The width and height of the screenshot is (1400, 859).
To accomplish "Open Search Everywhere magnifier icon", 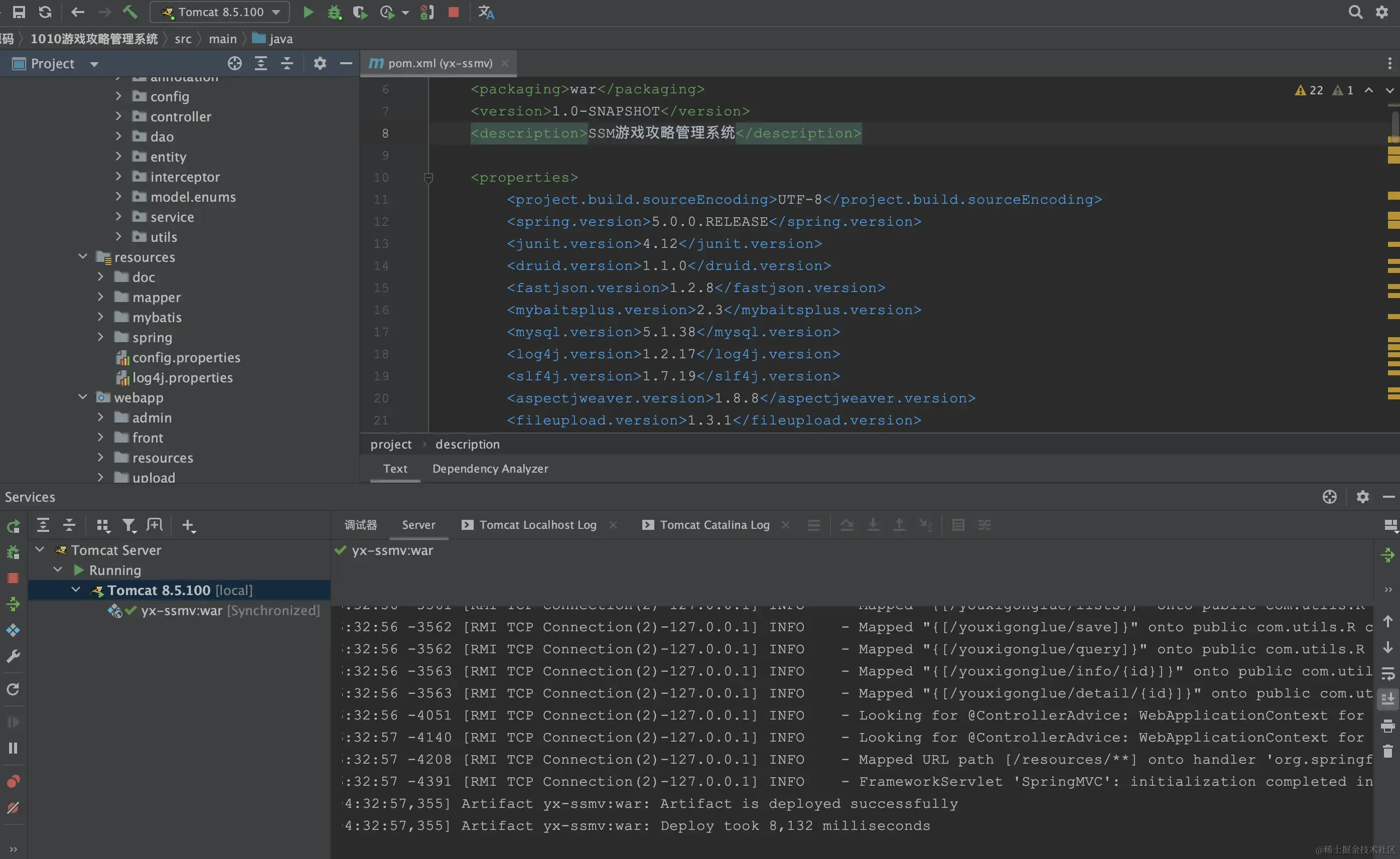I will (x=1355, y=12).
